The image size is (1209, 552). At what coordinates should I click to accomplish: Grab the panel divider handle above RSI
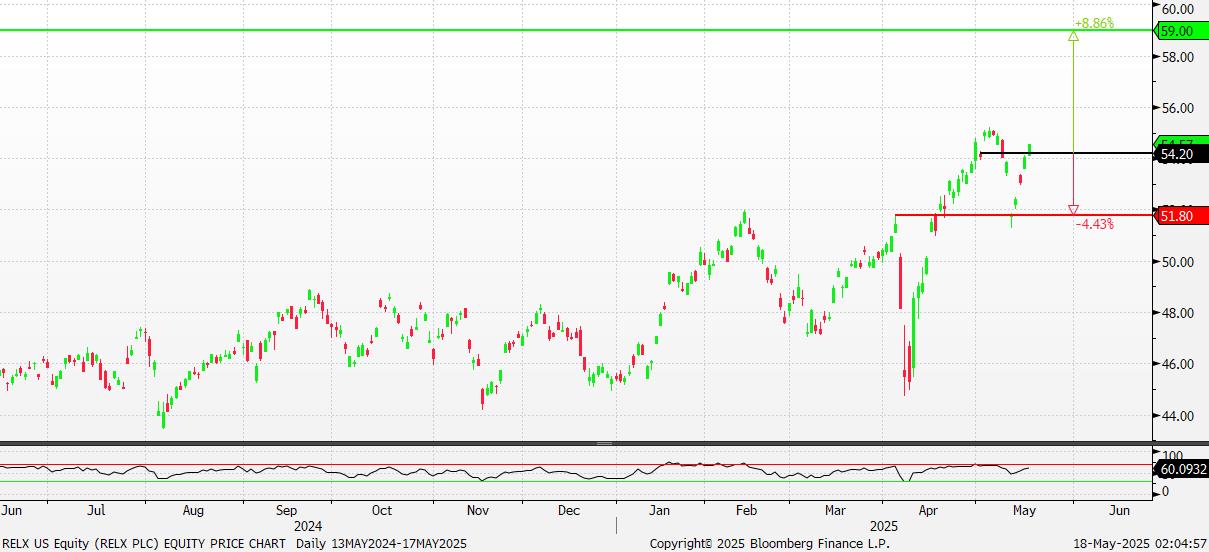coord(604,443)
